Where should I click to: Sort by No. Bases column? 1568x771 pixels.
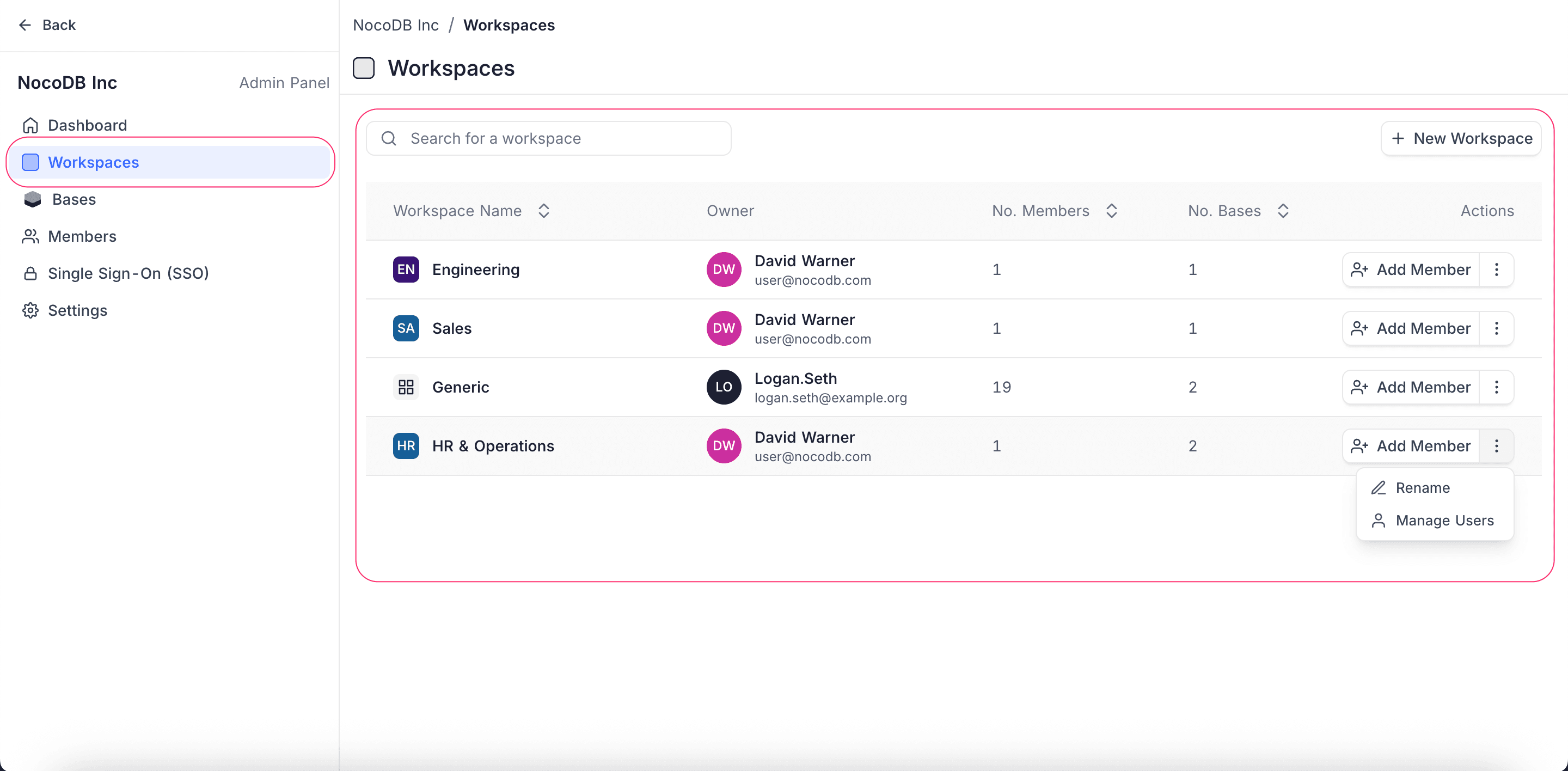click(x=1283, y=211)
